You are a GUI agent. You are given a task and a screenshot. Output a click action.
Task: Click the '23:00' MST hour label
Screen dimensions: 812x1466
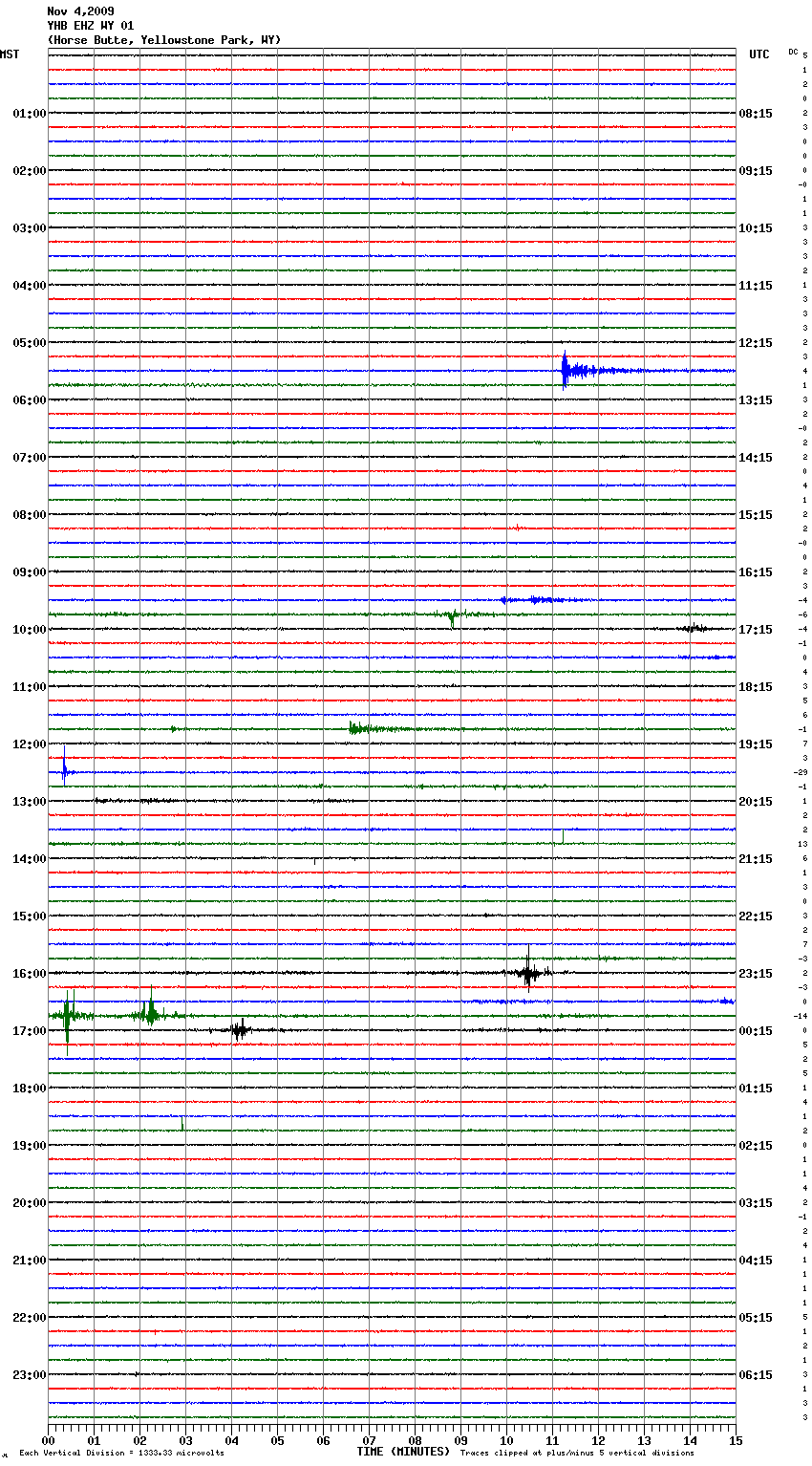click(29, 1375)
